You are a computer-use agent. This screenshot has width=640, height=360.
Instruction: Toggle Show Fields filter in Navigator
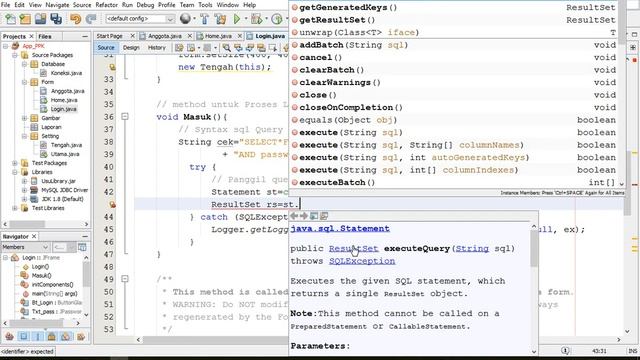pos(24,336)
